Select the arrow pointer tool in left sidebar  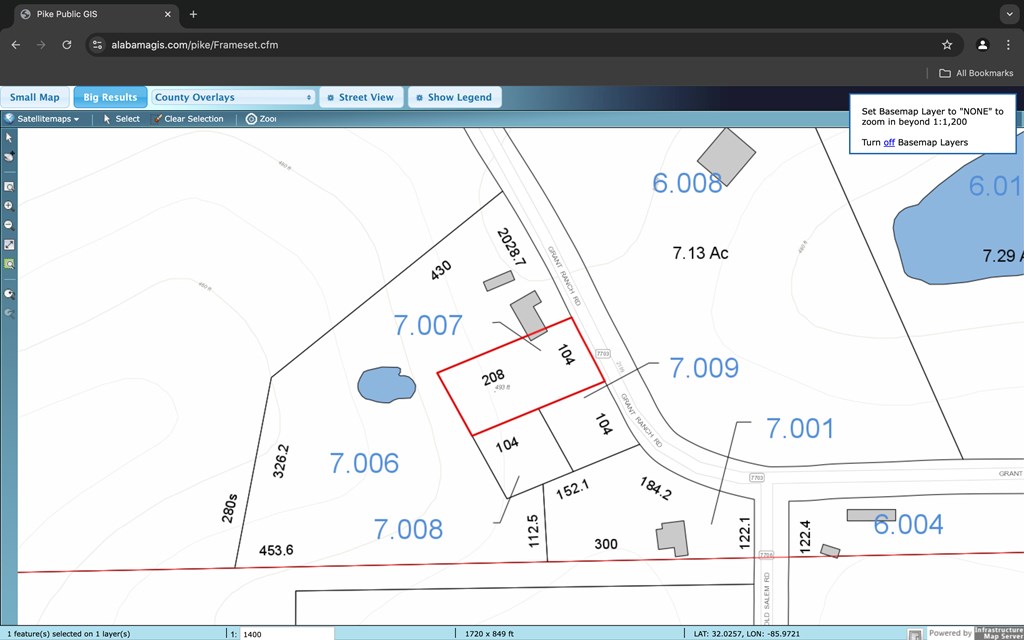tap(9, 137)
